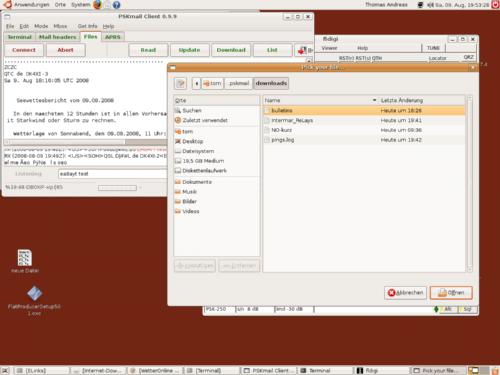Click the PSKmail message input field
500x375 pixels.
pyautogui.click(x=112, y=174)
